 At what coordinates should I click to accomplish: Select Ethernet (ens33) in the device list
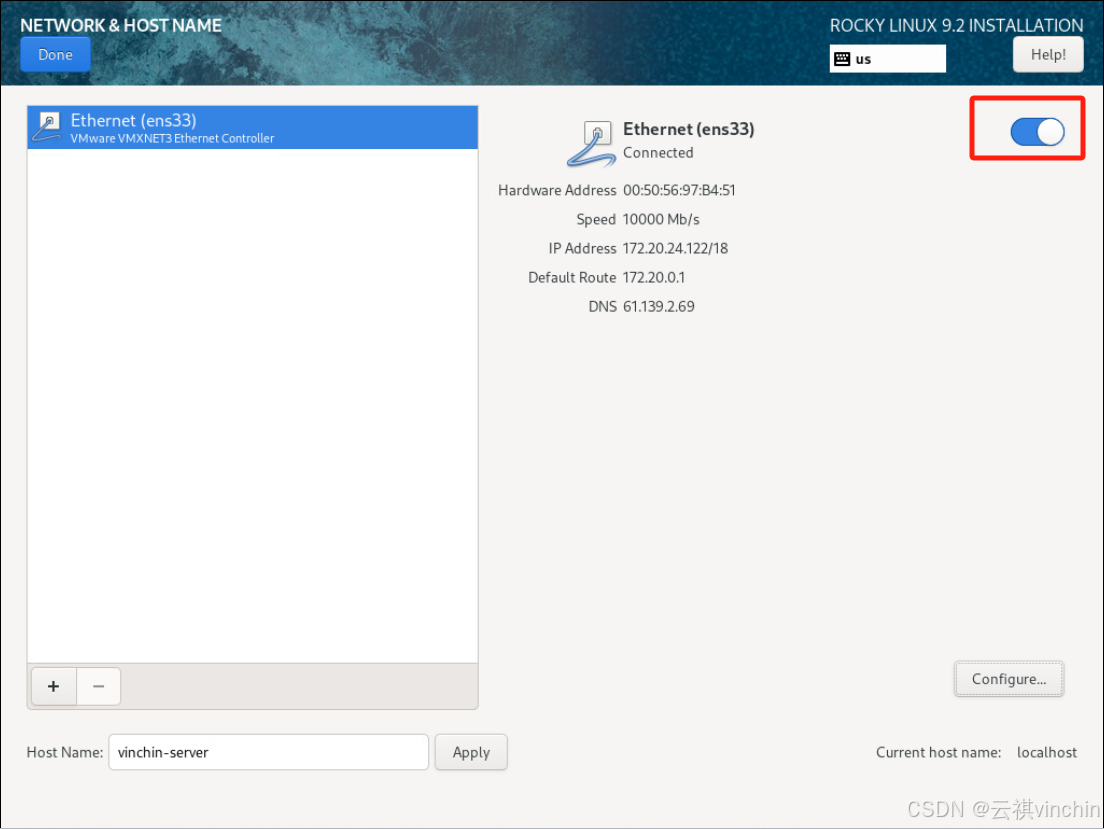(253, 127)
